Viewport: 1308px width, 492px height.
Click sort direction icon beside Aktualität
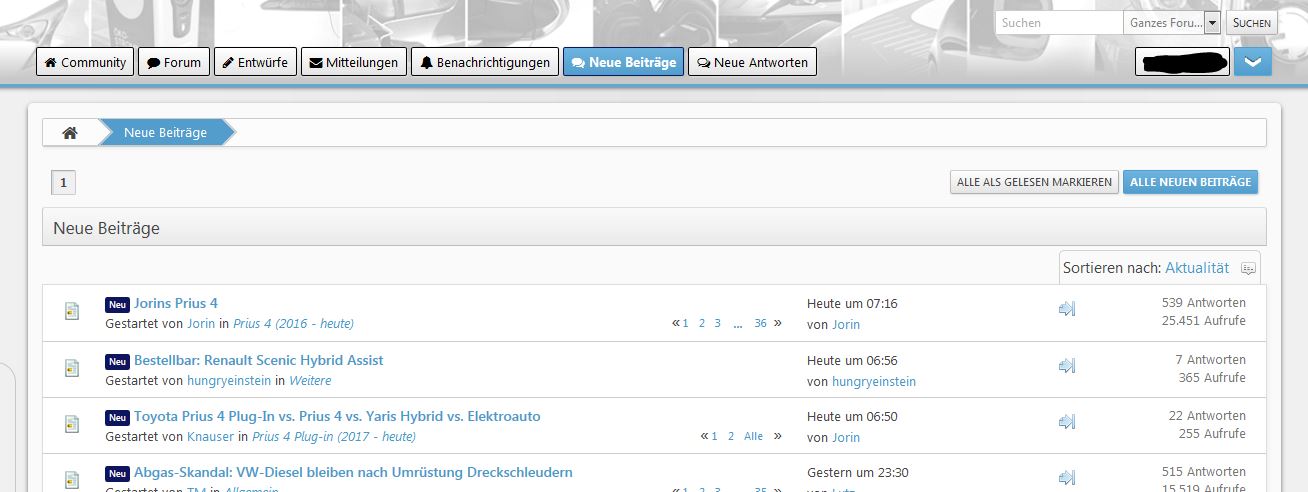pos(1247,268)
